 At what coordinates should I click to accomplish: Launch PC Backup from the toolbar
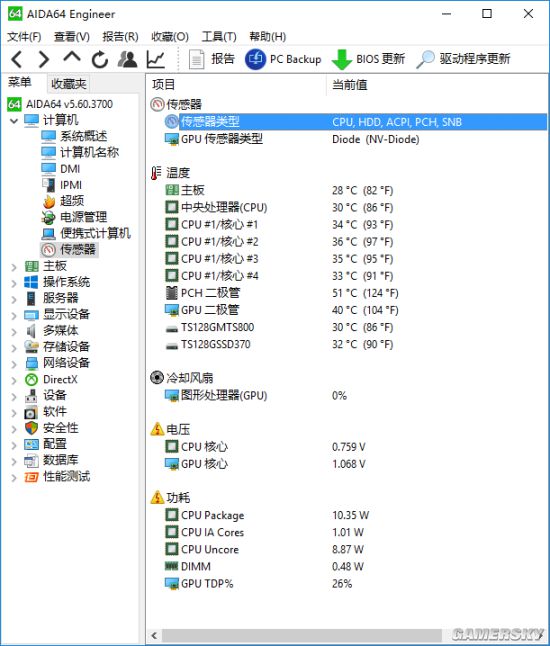pyautogui.click(x=283, y=59)
